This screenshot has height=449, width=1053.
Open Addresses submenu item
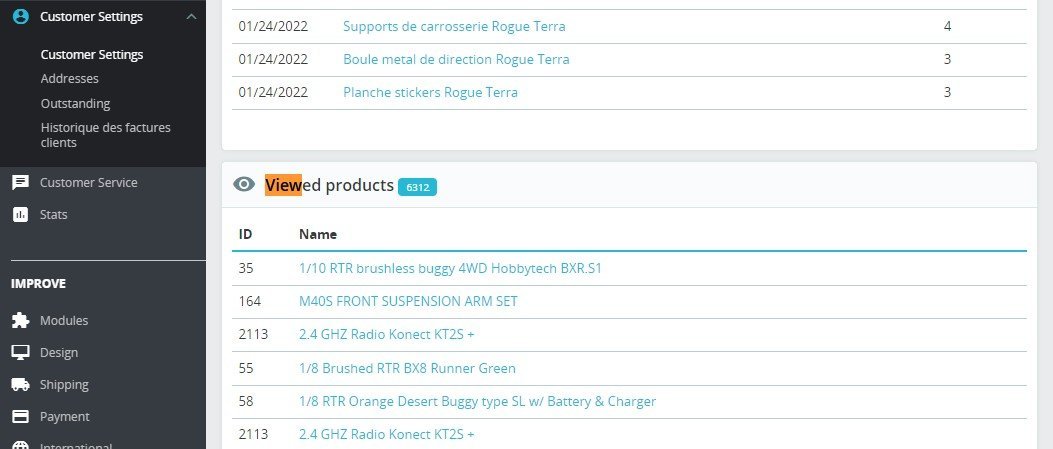tap(69, 79)
